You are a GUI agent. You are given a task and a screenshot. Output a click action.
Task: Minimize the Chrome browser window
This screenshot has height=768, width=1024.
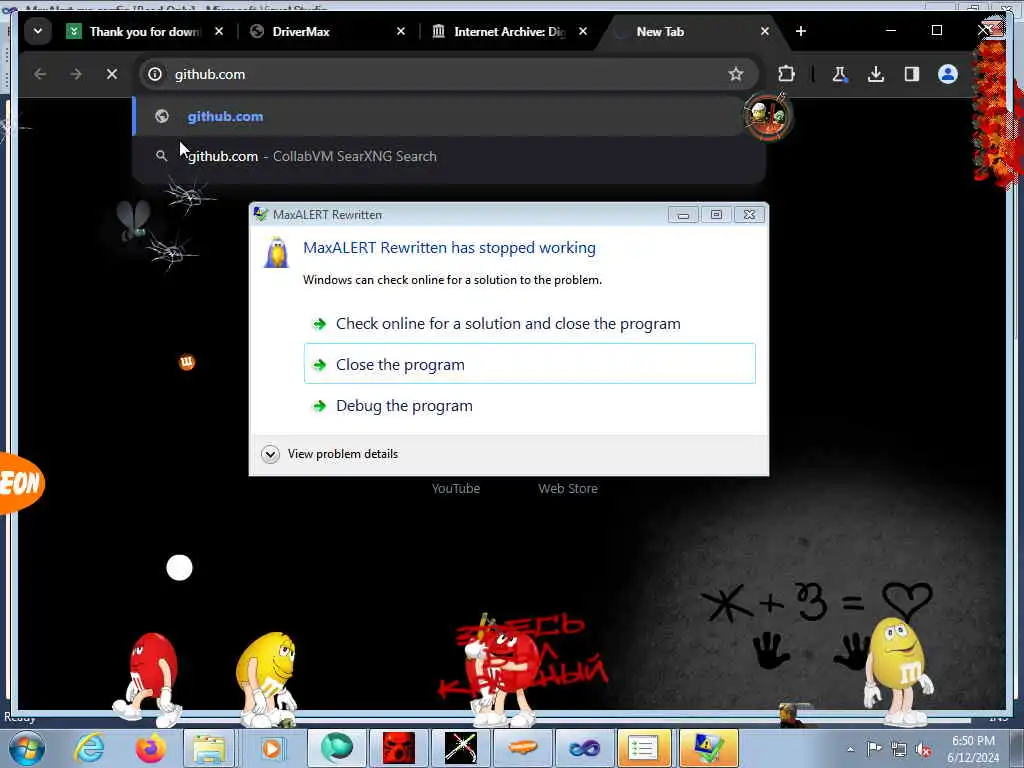(x=891, y=31)
